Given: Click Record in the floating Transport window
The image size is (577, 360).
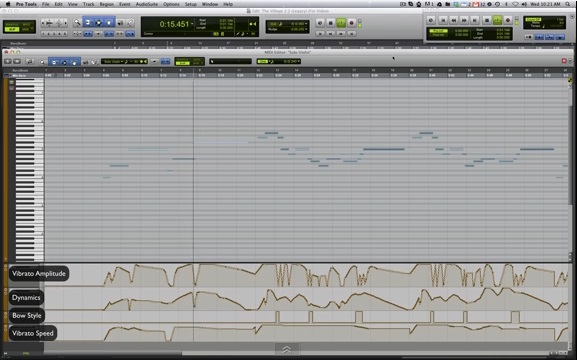Looking at the screenshot, I should coord(508,20).
